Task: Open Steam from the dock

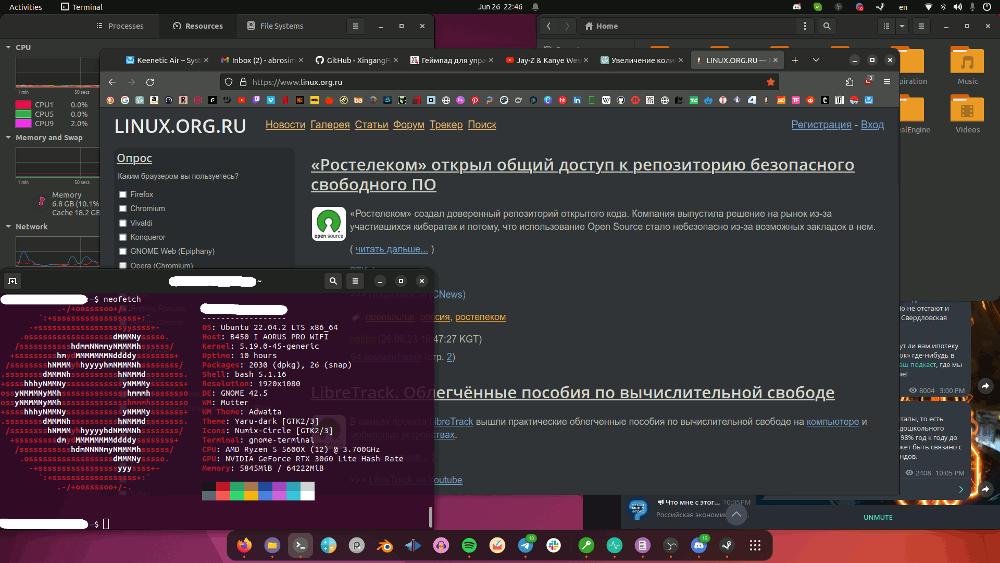Action: [x=726, y=545]
